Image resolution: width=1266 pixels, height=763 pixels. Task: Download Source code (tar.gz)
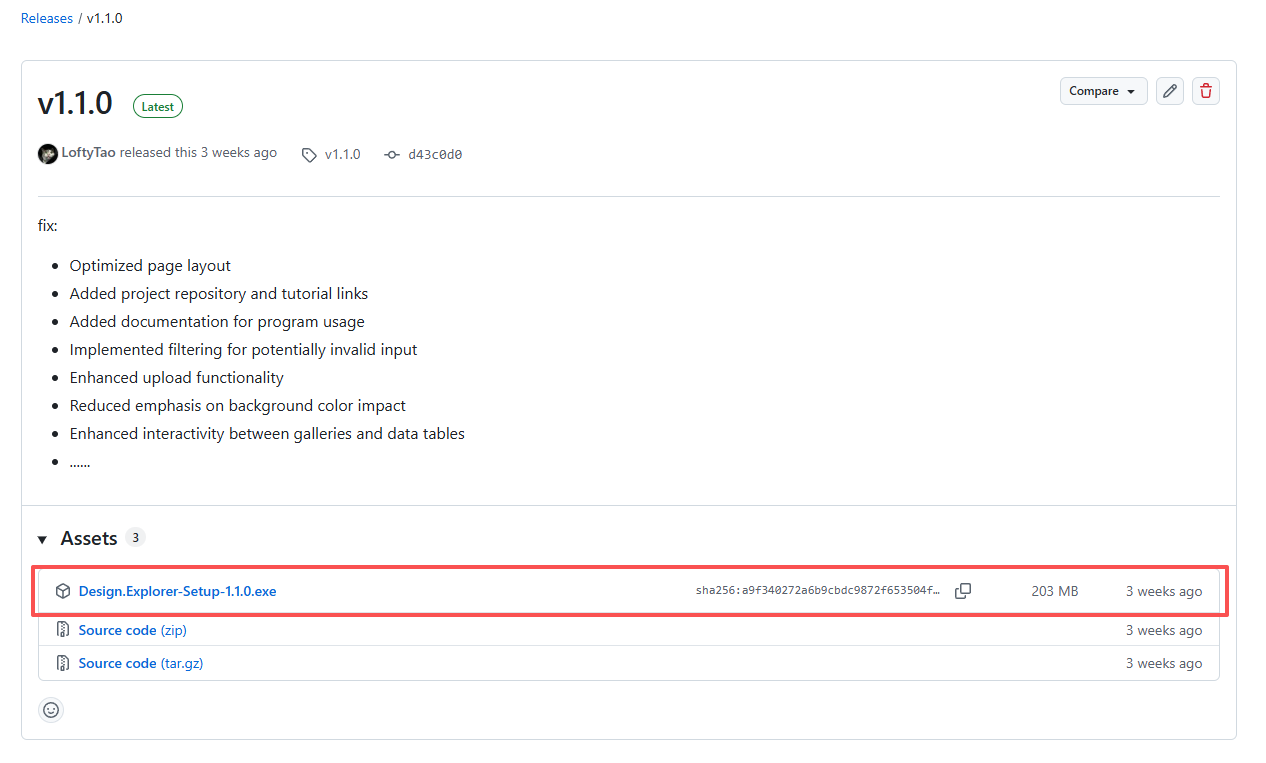[x=140, y=663]
